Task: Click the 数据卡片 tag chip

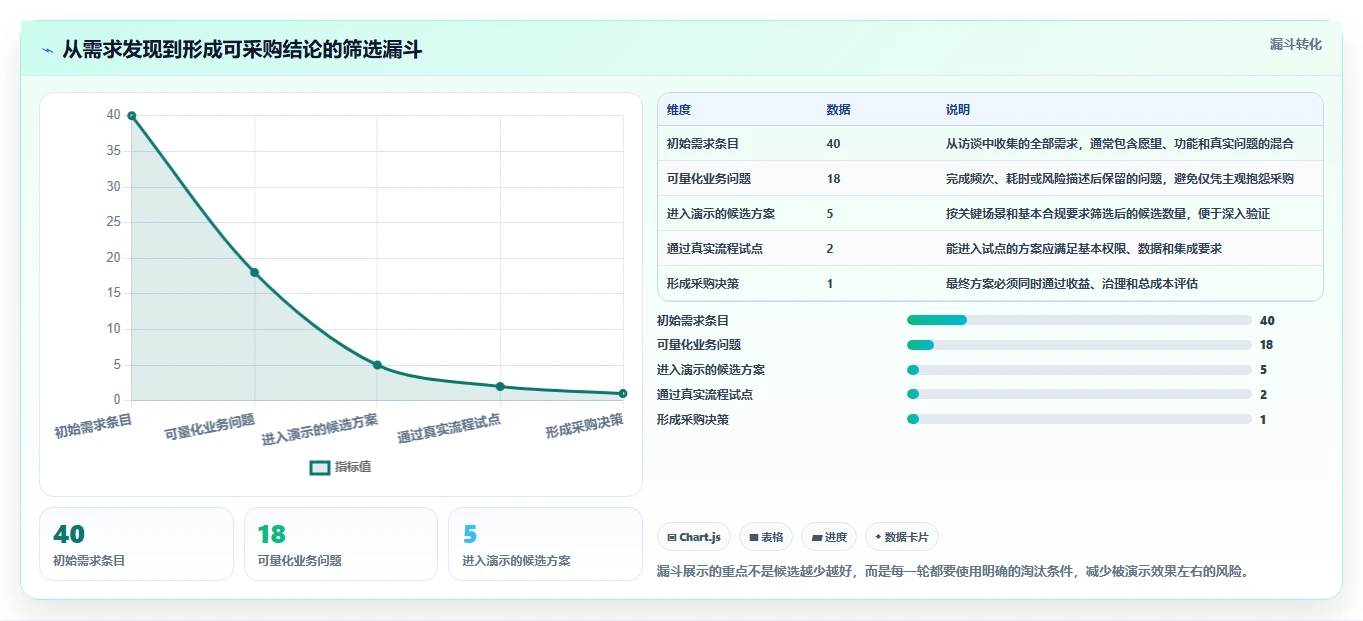Action: click(902, 537)
